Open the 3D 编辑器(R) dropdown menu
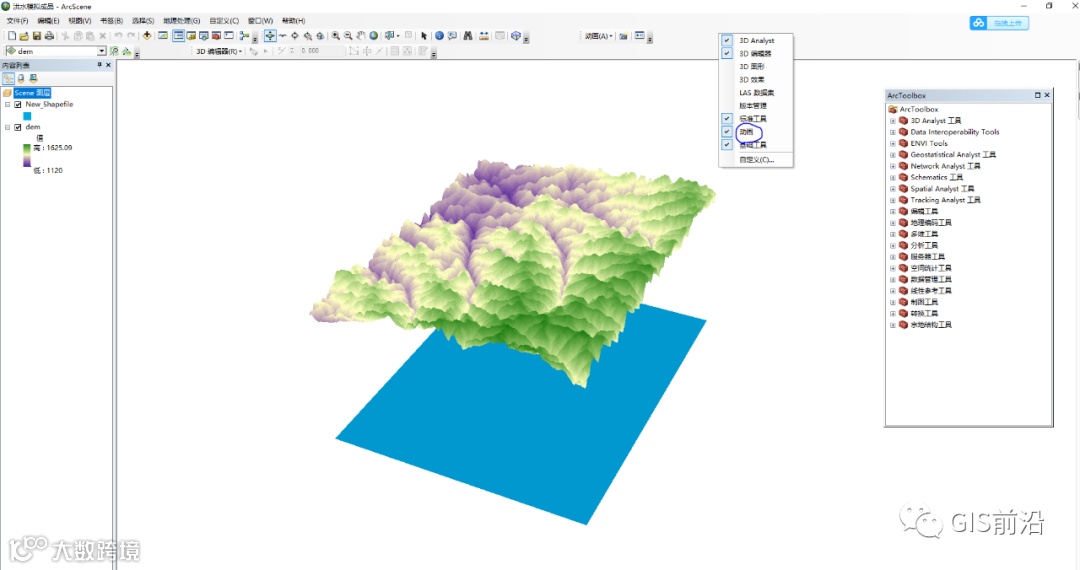 coord(219,51)
